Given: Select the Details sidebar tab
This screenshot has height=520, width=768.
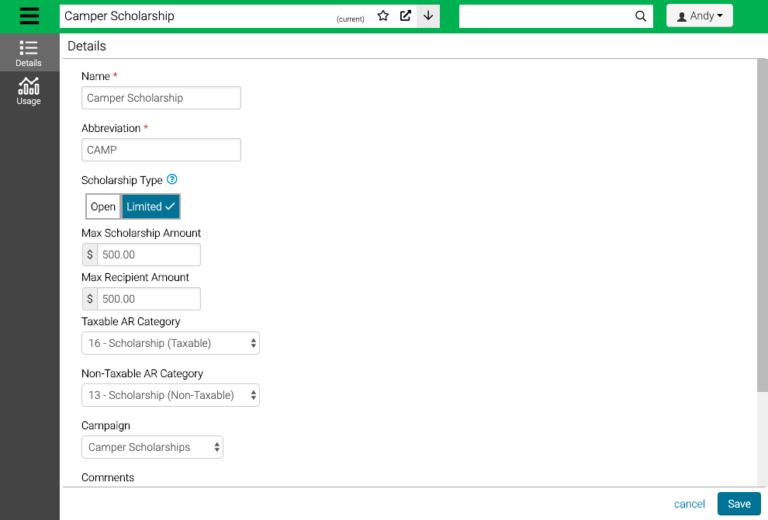Looking at the screenshot, I should click(x=29, y=54).
